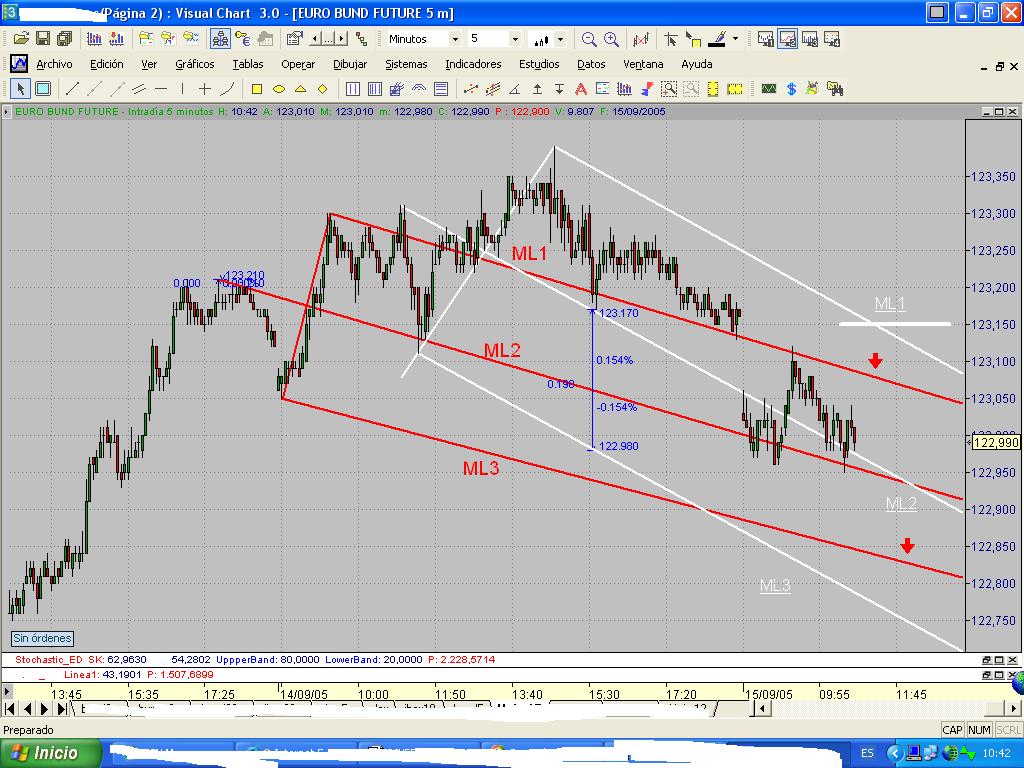Click the horizontal scrollbar left arrow
The height and width of the screenshot is (768, 1024).
761,709
